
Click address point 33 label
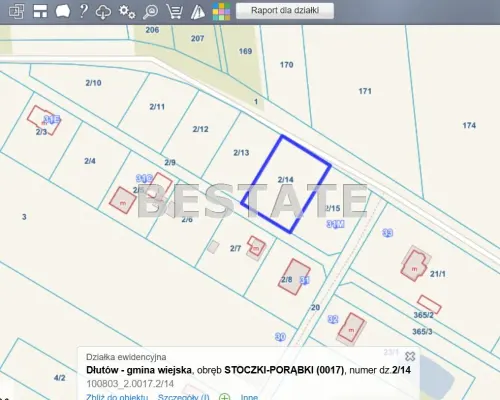pyautogui.click(x=387, y=233)
